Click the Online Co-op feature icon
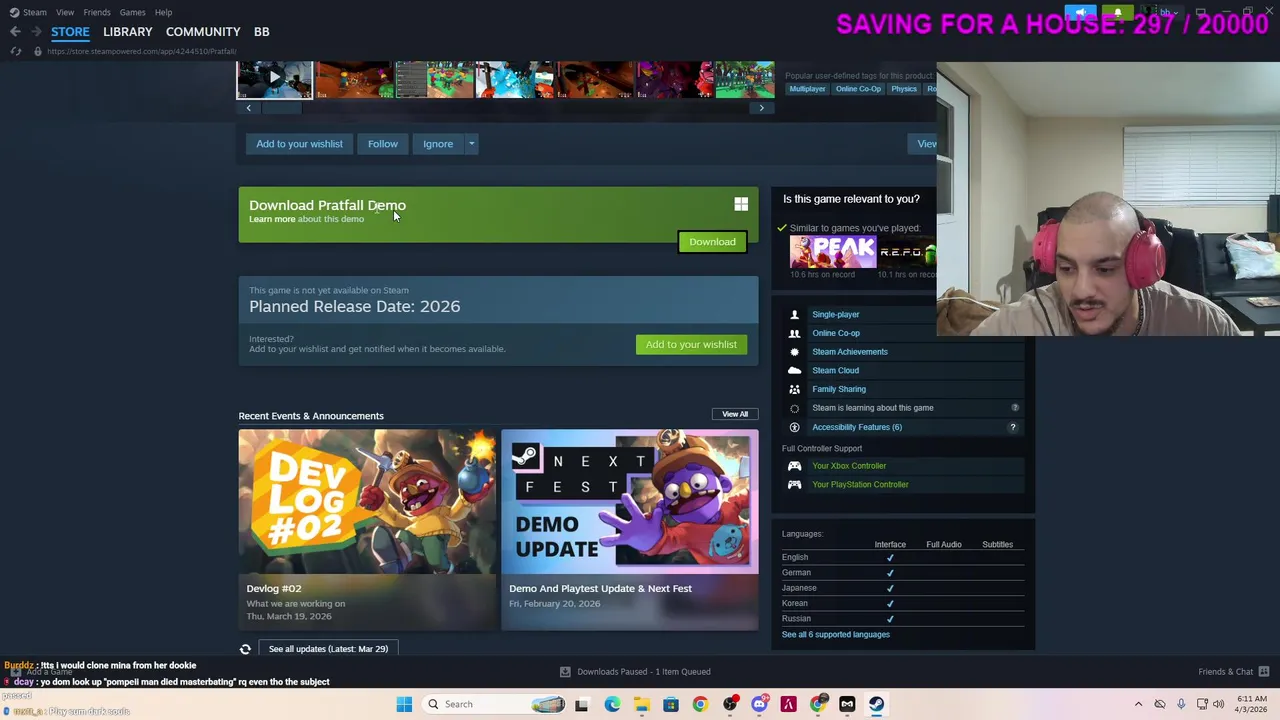Screen dimensions: 1280x720 tap(794, 333)
